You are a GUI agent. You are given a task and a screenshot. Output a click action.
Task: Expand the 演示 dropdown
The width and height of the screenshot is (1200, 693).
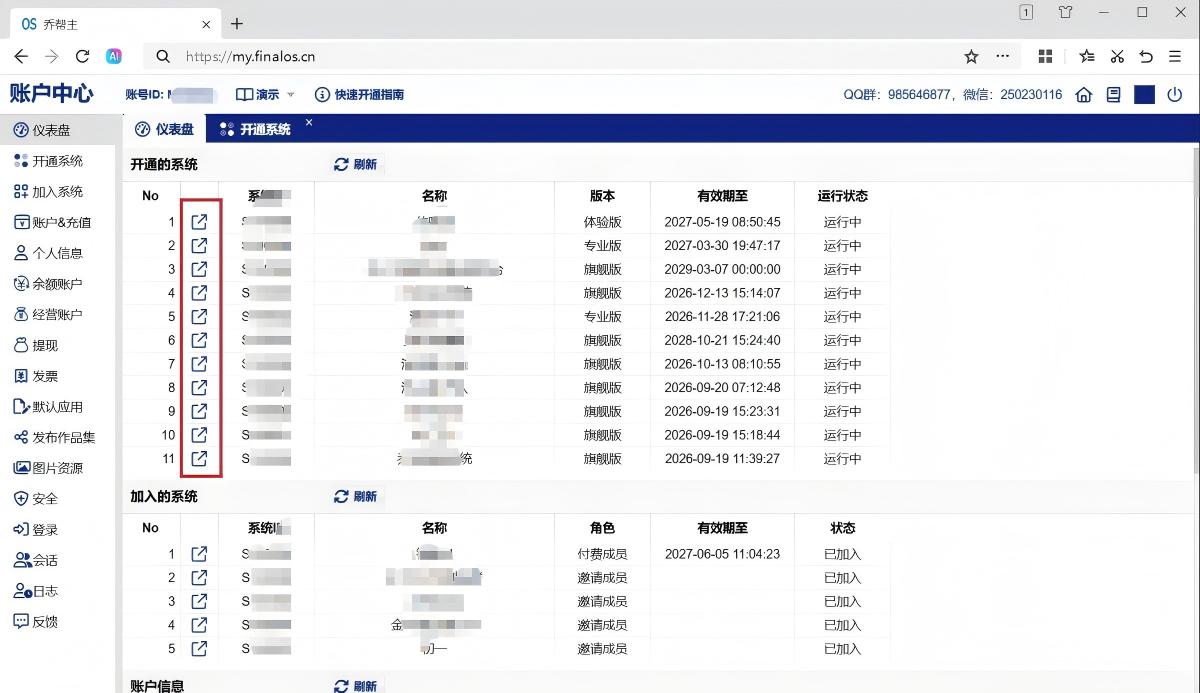tap(266, 95)
